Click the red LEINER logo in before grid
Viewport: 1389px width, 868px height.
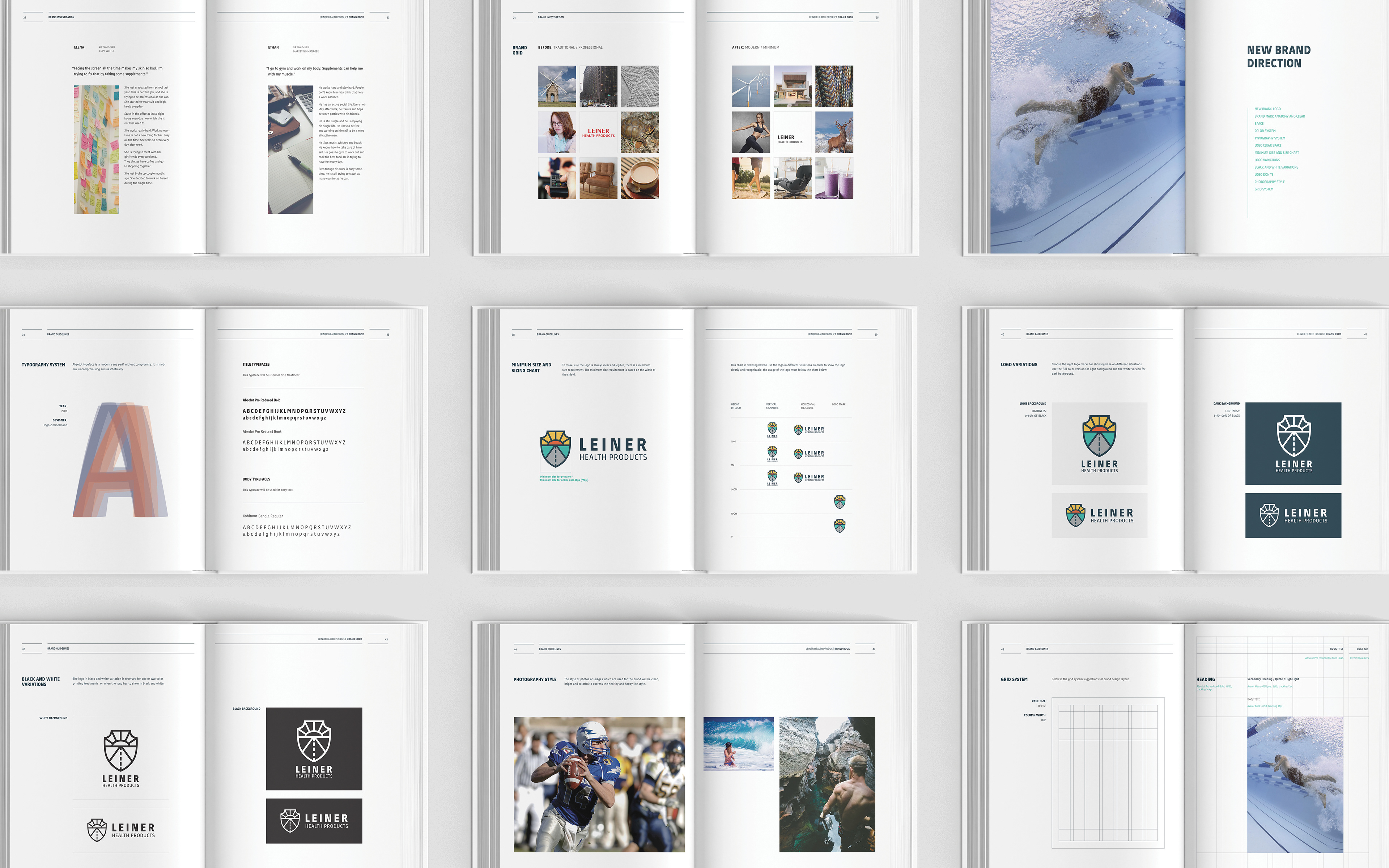[598, 133]
